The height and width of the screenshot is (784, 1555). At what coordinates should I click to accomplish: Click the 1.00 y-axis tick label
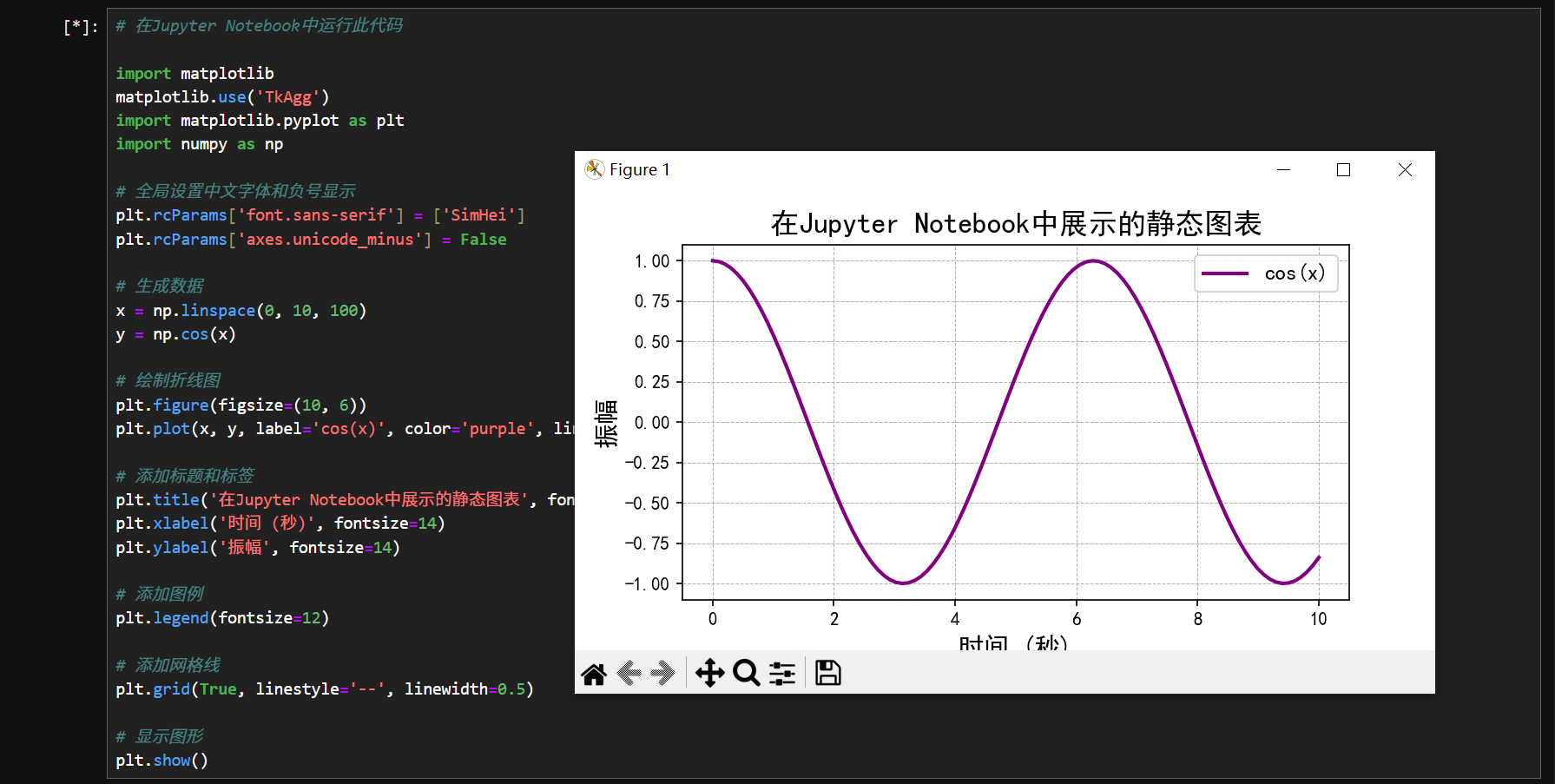tap(652, 261)
